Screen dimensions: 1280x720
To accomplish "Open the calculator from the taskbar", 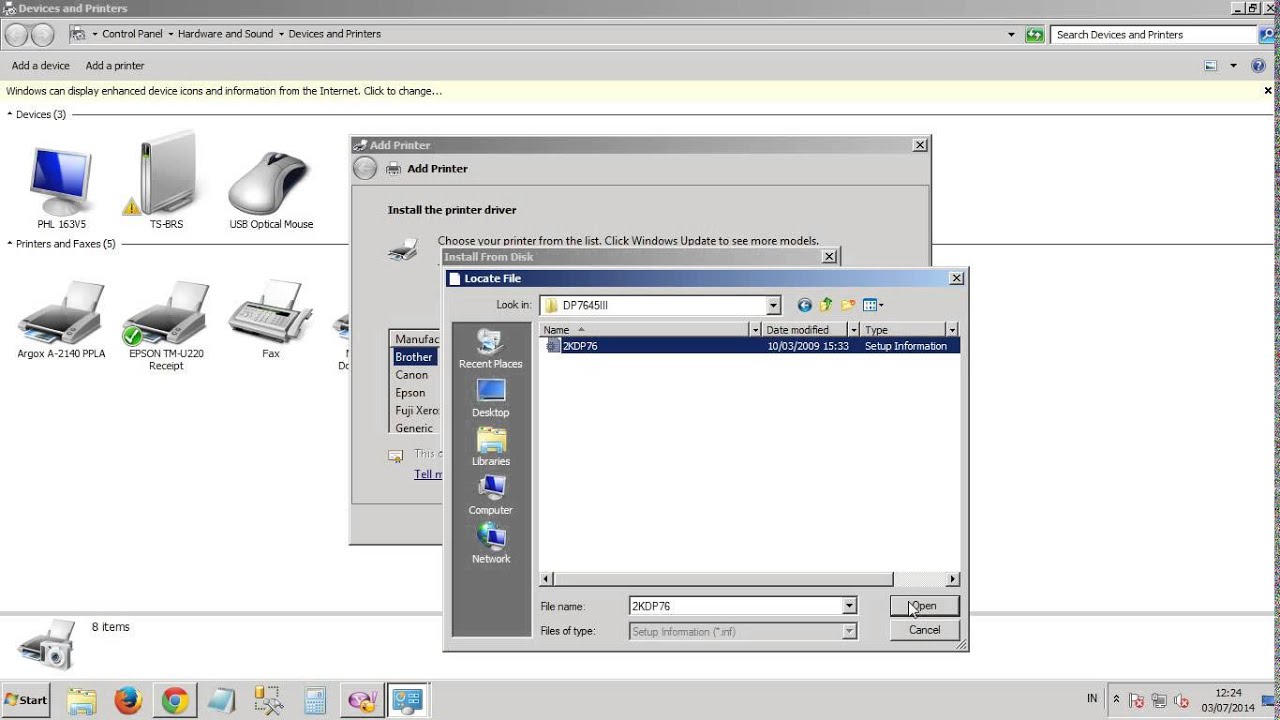I will click(x=315, y=700).
